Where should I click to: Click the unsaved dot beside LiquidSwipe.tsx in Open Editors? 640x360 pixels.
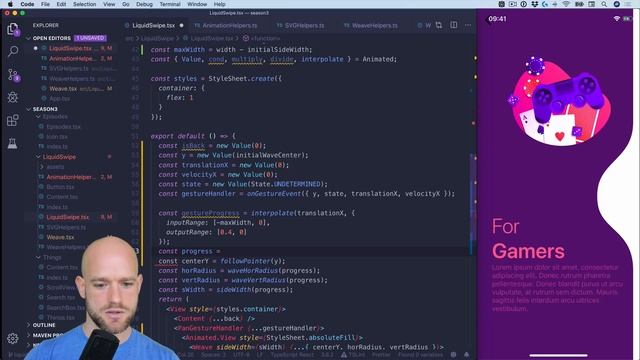(x=36, y=48)
